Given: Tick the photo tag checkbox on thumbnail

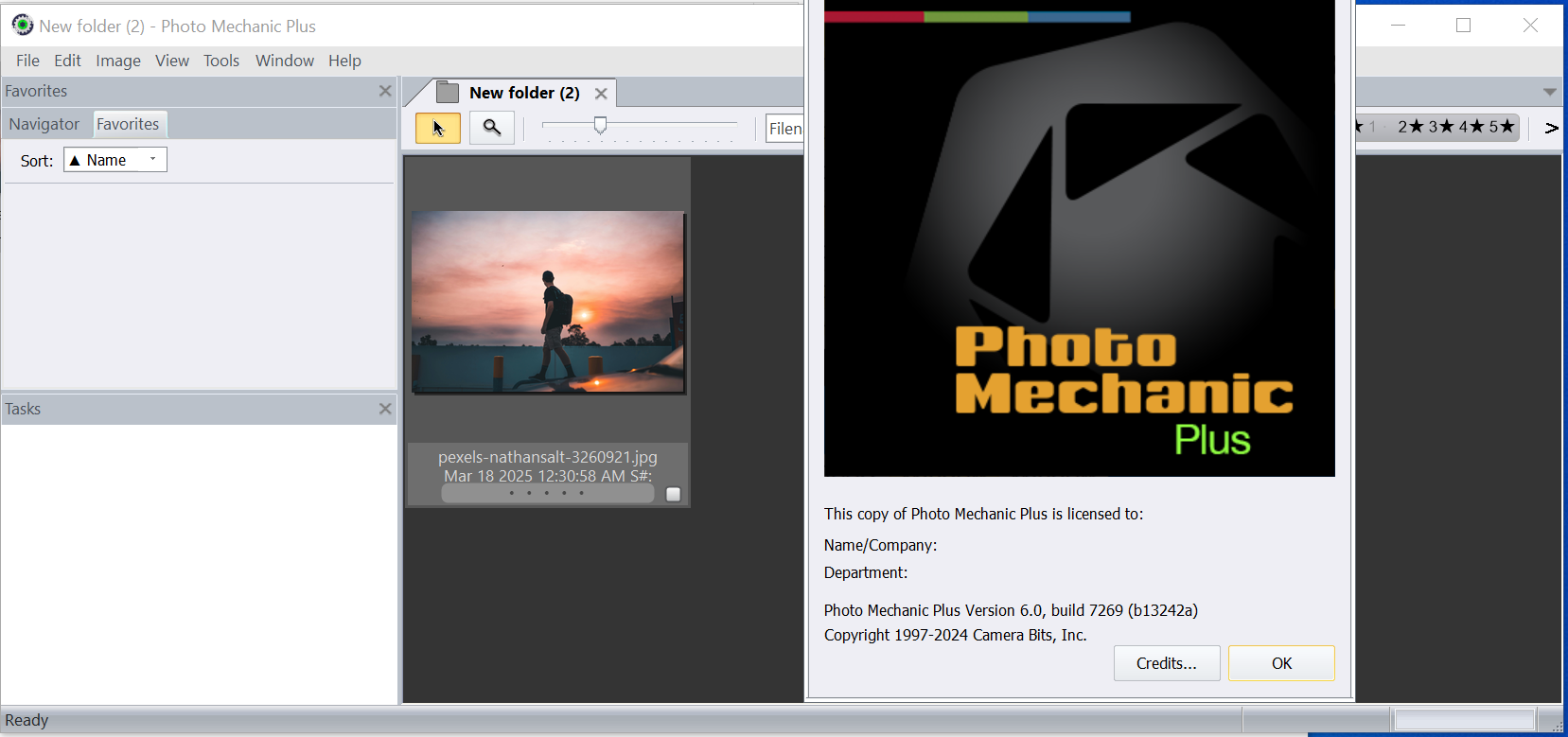Looking at the screenshot, I should [x=673, y=494].
